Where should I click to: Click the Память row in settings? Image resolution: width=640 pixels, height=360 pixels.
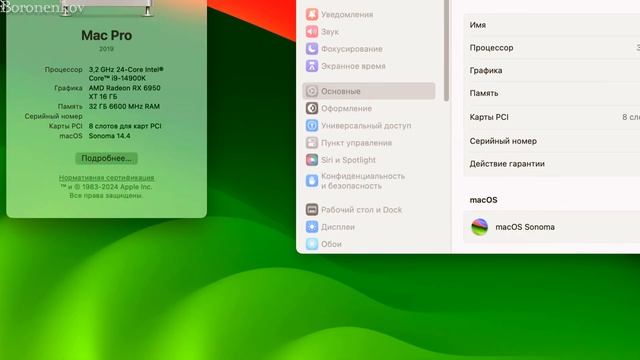[x=552, y=93]
